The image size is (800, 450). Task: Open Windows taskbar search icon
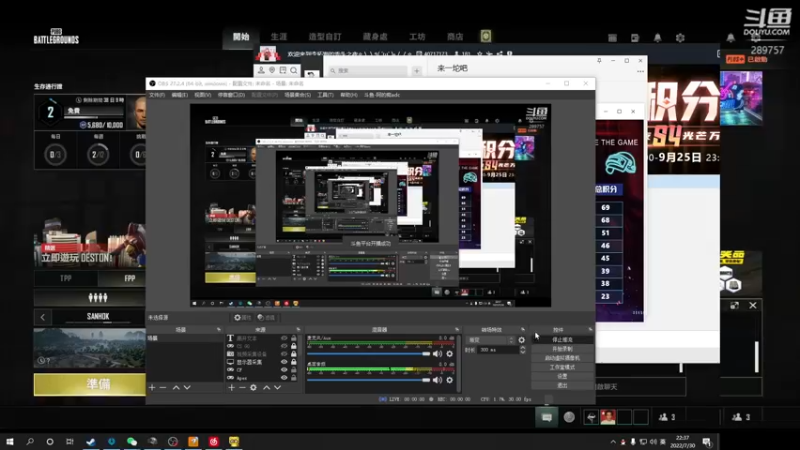coord(30,442)
